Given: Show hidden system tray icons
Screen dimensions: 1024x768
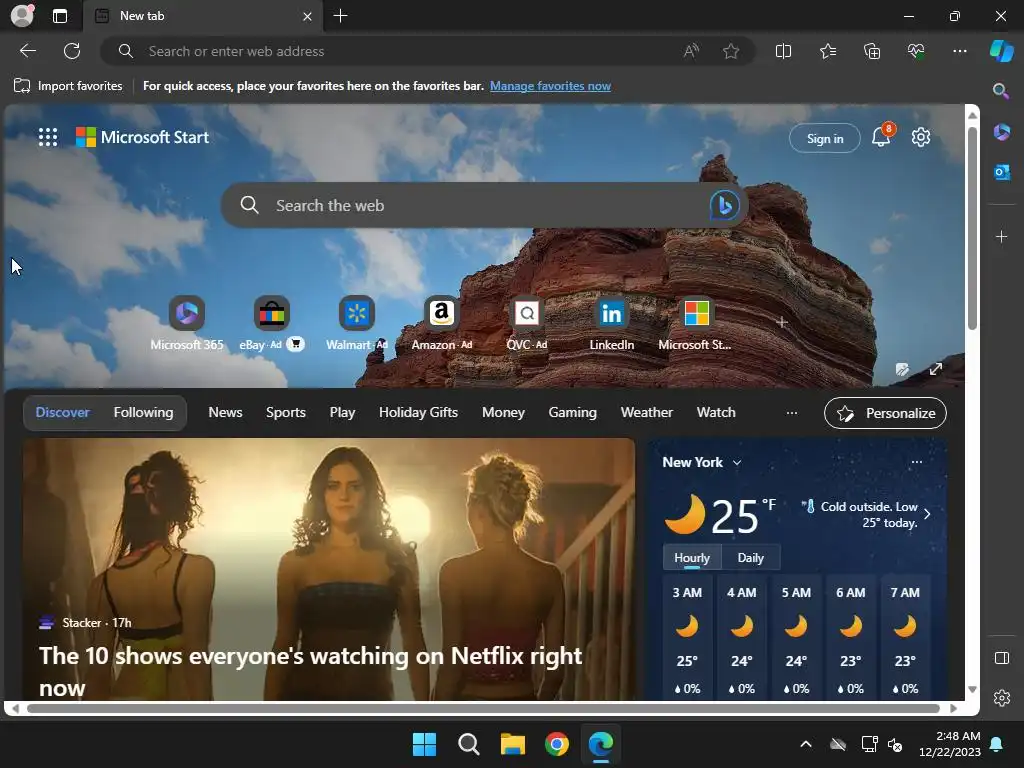Looking at the screenshot, I should (806, 744).
